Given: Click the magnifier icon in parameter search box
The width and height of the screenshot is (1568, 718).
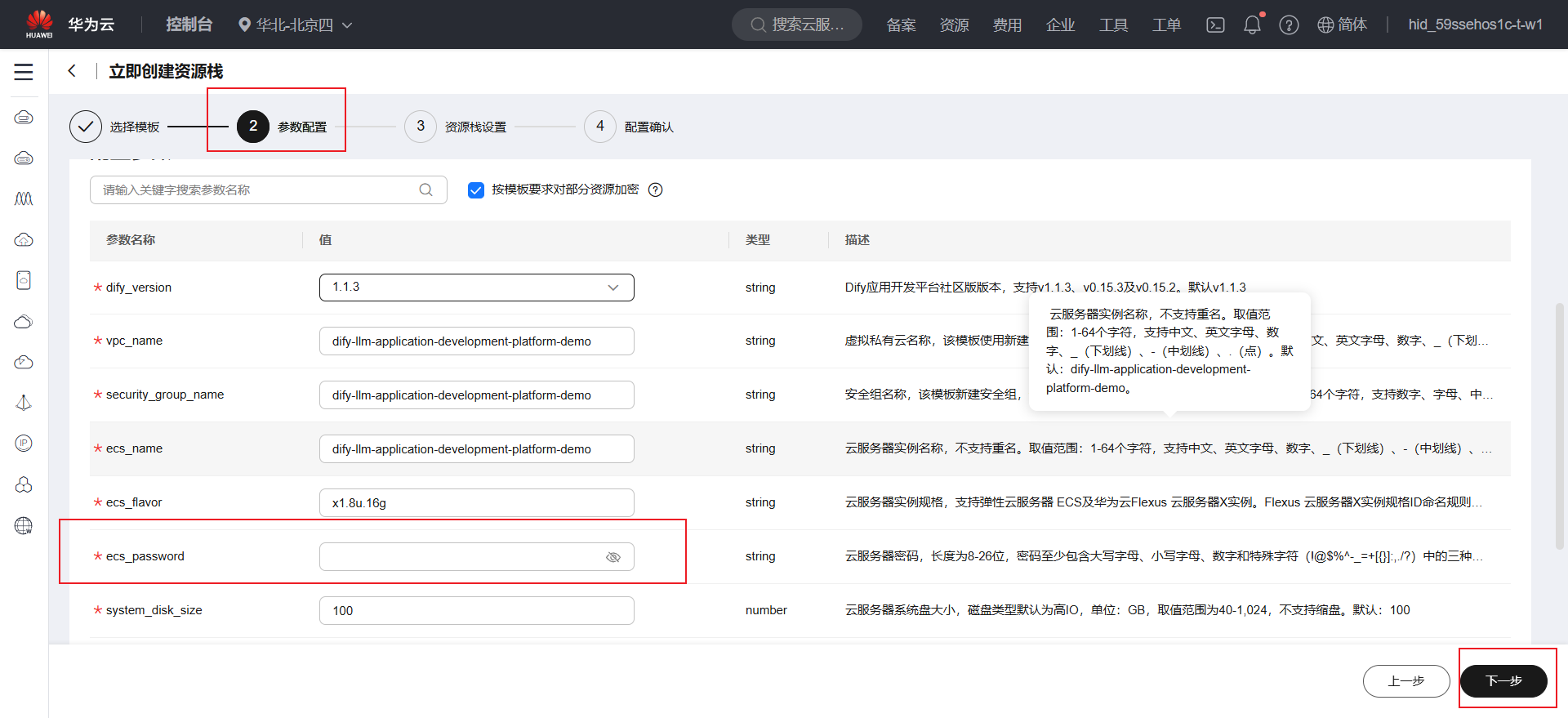Looking at the screenshot, I should coord(425,190).
